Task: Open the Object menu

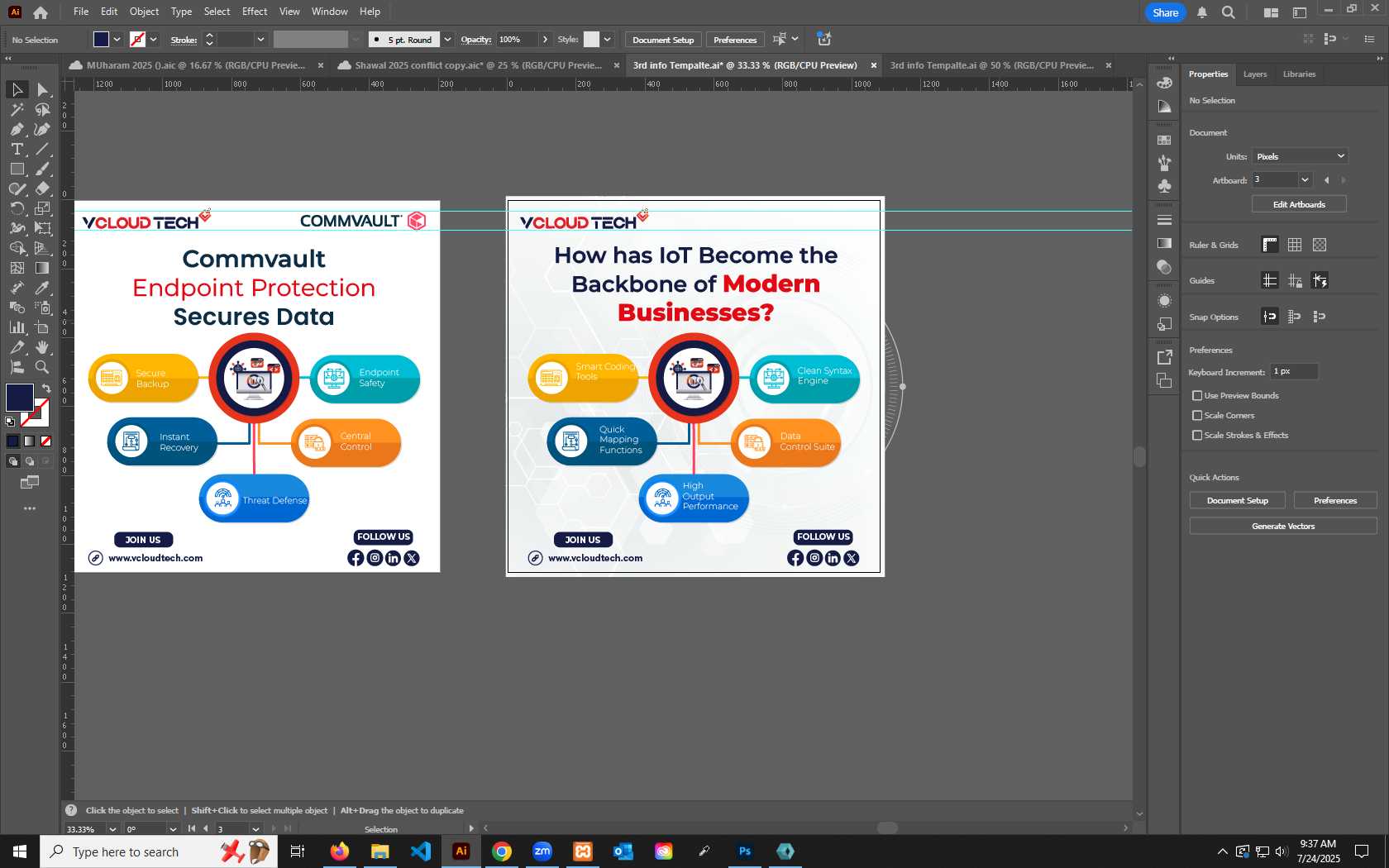Action: [144, 12]
